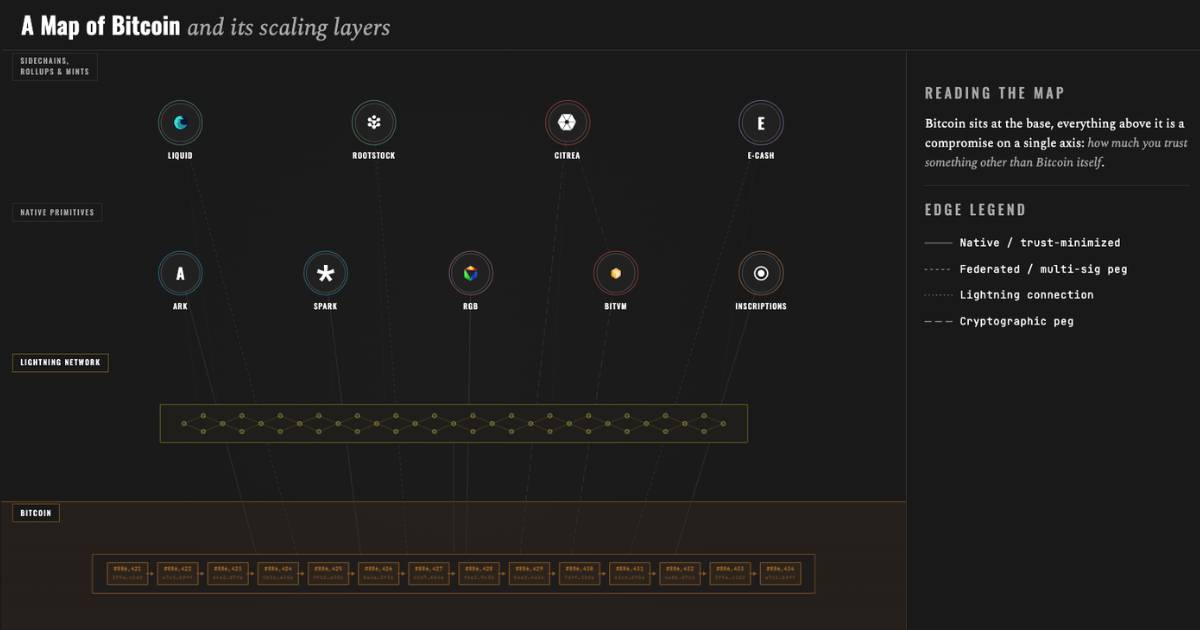This screenshot has height=630, width=1200.
Task: Click the last Bitcoin block ending 434
Action: point(782,574)
